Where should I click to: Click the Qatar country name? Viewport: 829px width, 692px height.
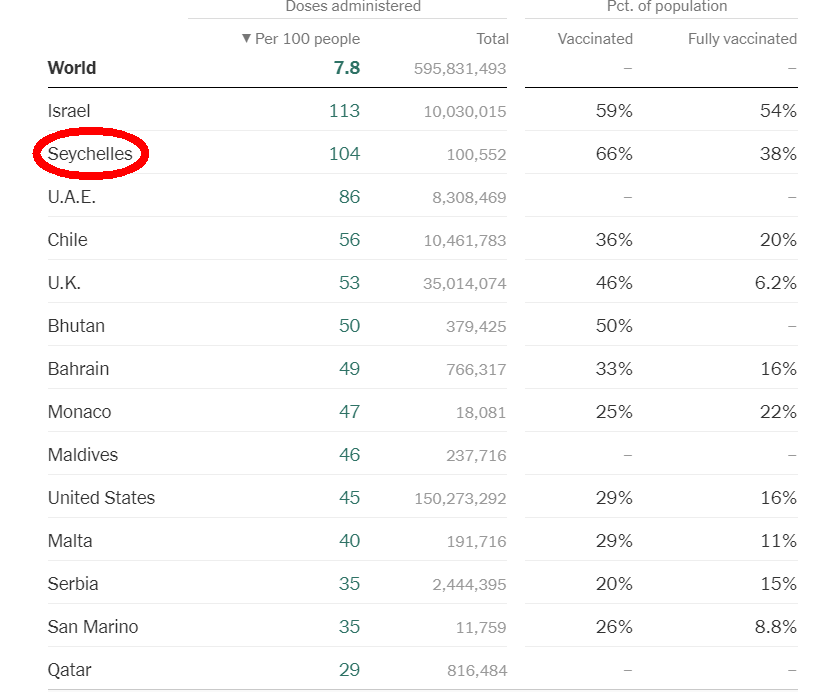[70, 670]
